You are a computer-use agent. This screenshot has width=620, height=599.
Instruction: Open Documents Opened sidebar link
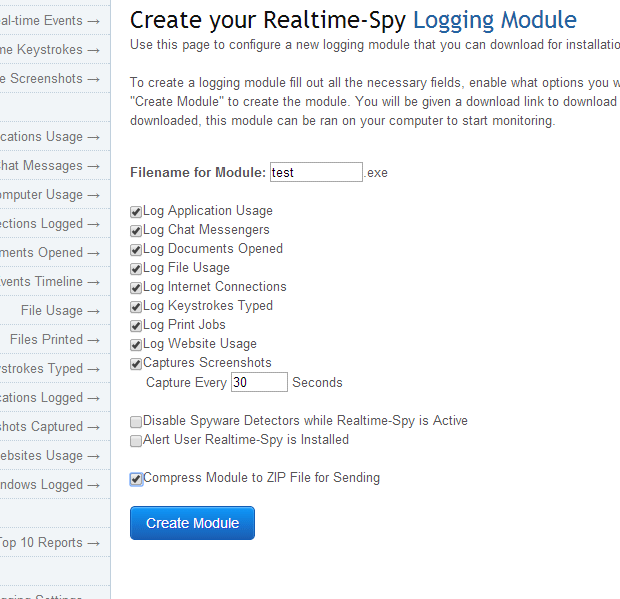pos(50,253)
